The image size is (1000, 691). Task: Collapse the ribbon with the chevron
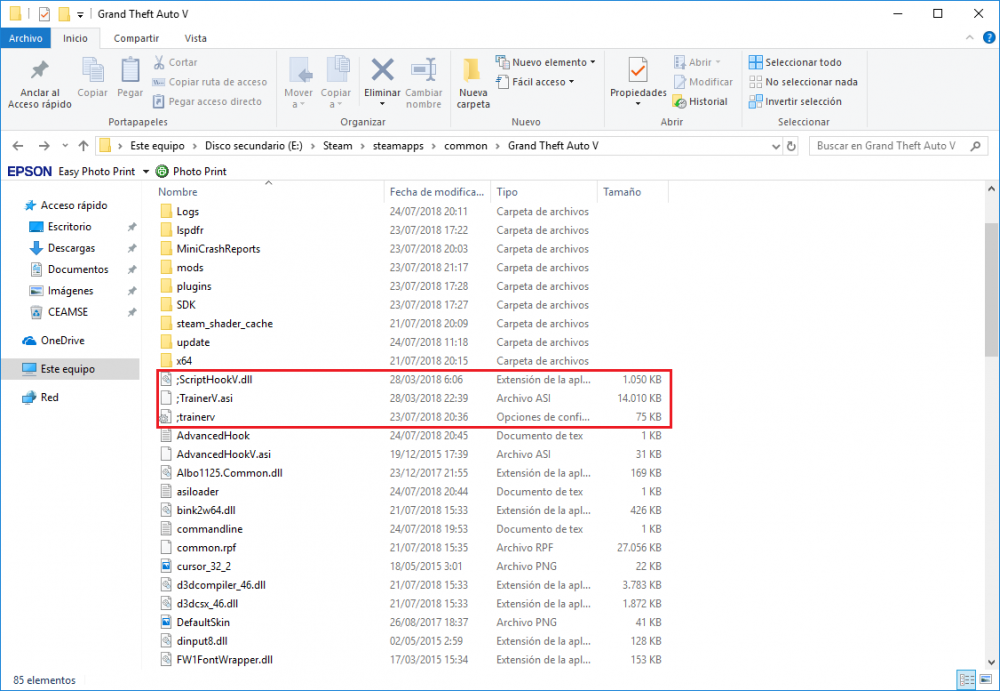969,38
